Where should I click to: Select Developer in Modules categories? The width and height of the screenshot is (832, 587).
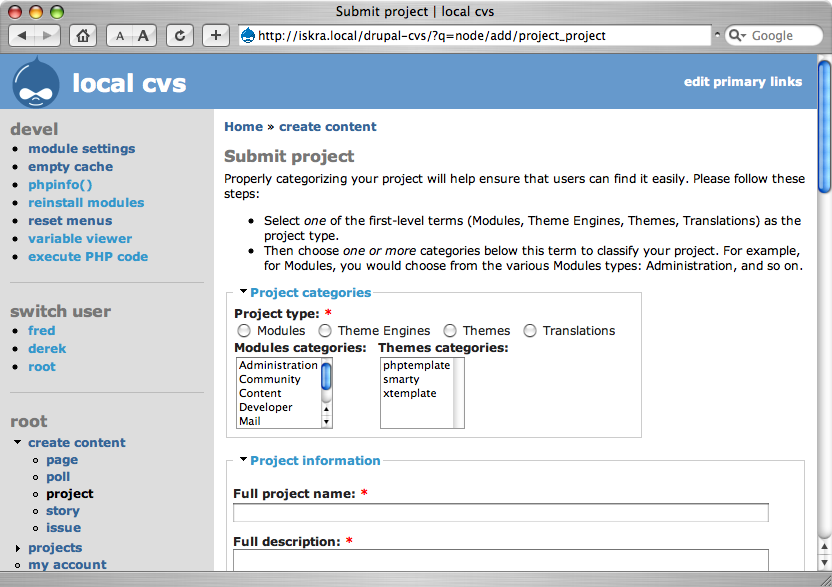(x=279, y=407)
